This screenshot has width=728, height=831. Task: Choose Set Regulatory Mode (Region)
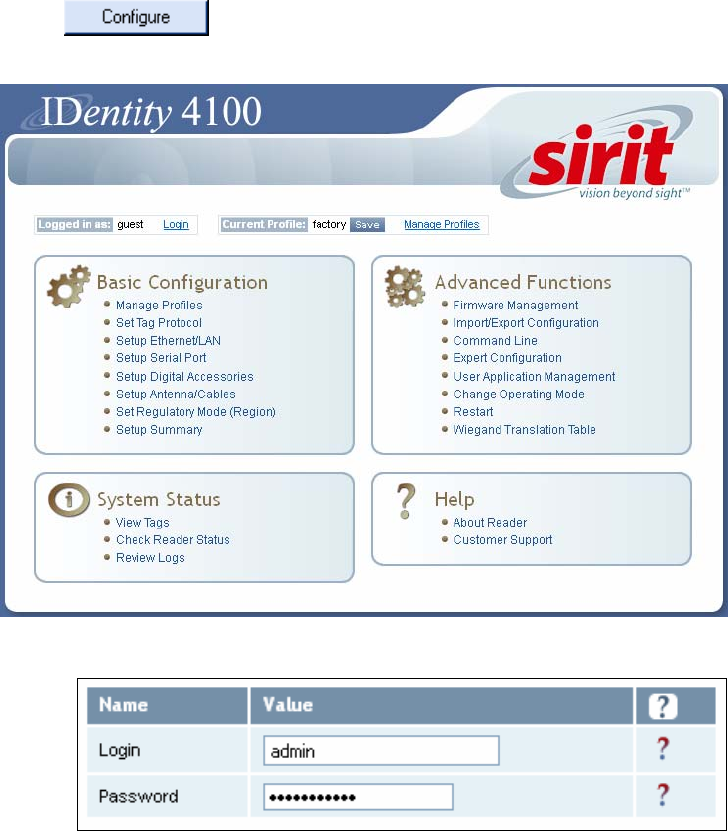pyautogui.click(x=196, y=412)
